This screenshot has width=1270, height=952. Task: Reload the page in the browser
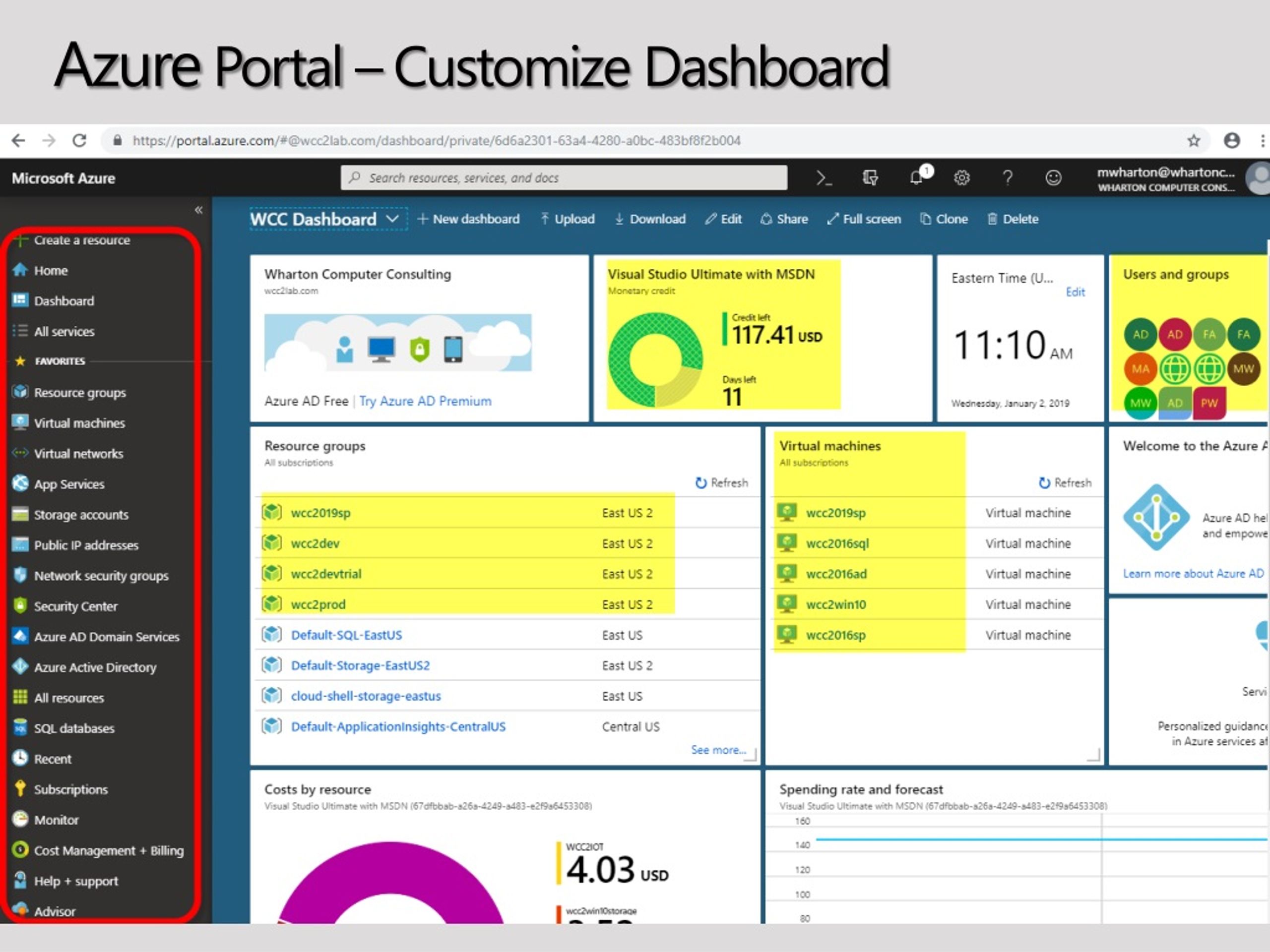click(79, 141)
